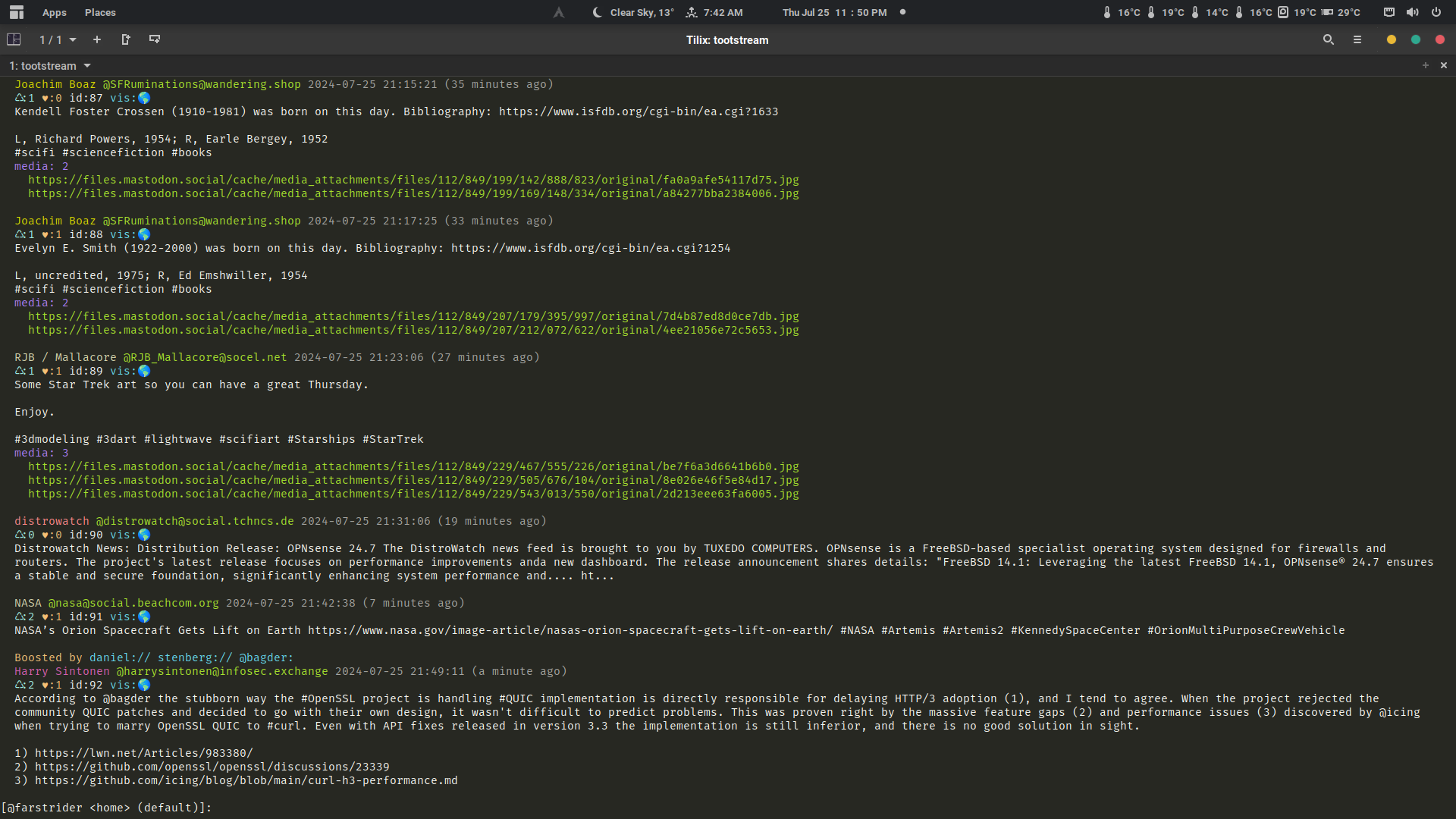Open the Places menu
The image size is (1456, 819).
(x=100, y=12)
